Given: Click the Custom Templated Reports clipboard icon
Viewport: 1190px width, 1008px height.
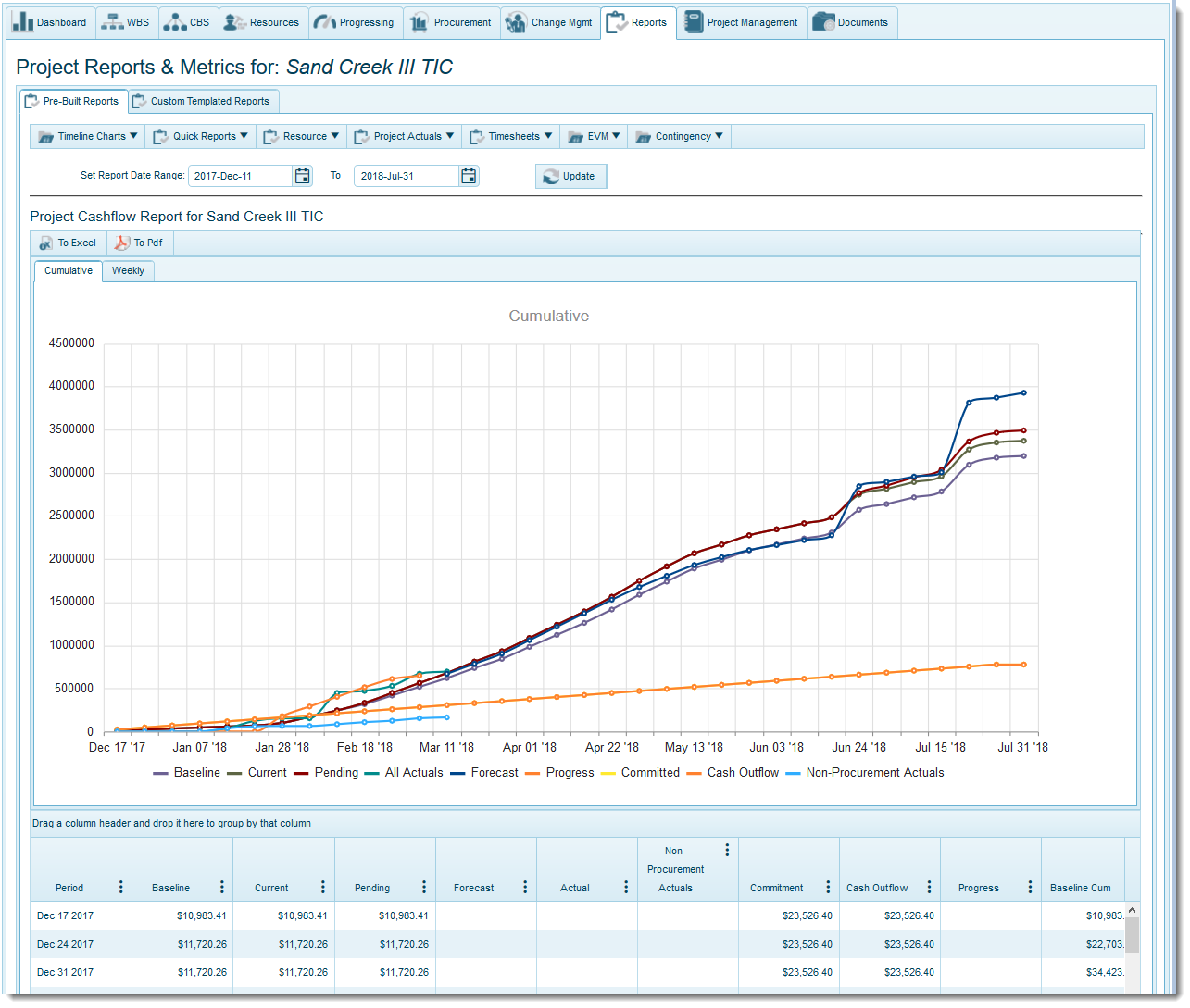Looking at the screenshot, I should 139,101.
